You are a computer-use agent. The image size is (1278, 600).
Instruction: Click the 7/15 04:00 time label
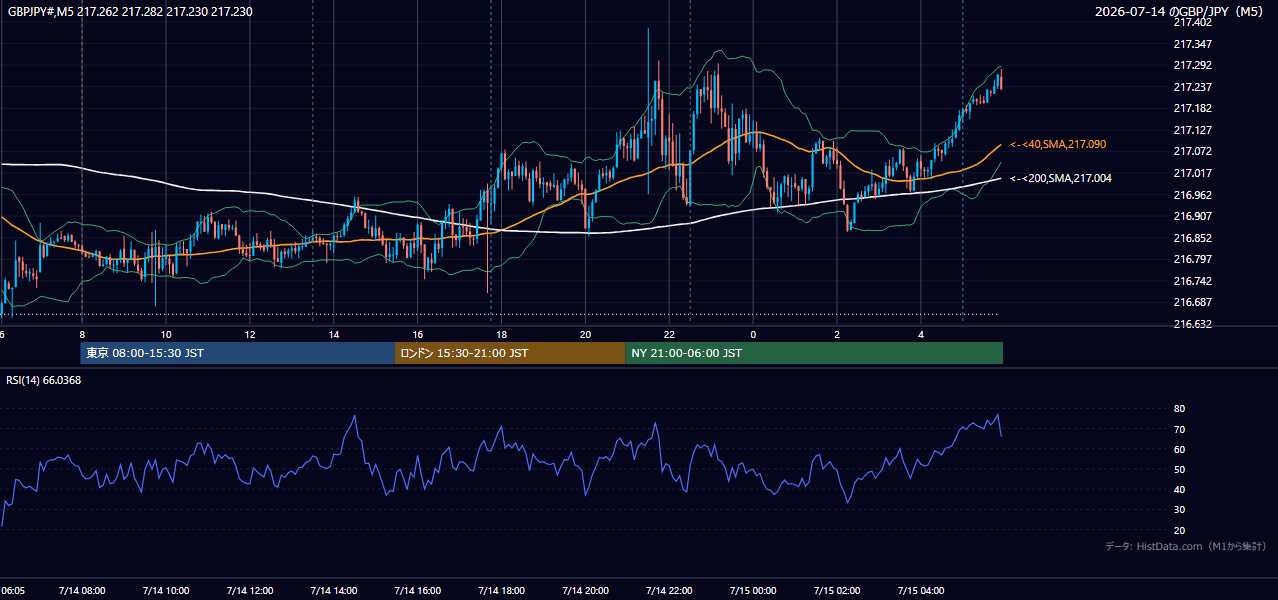(x=921, y=590)
